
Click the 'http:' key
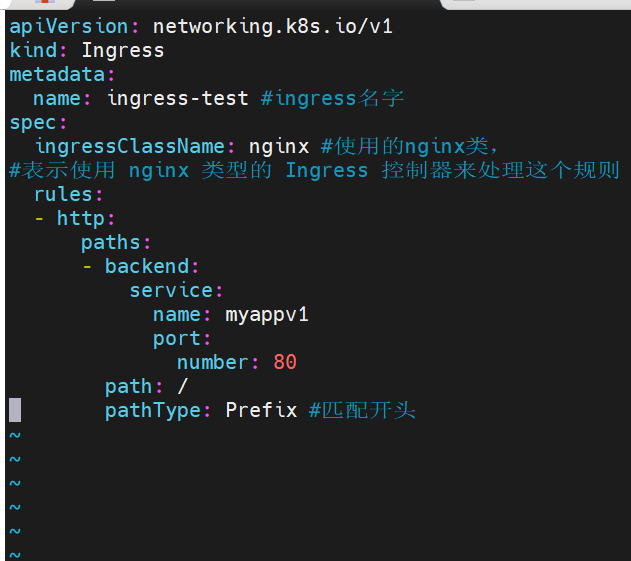[86, 219]
